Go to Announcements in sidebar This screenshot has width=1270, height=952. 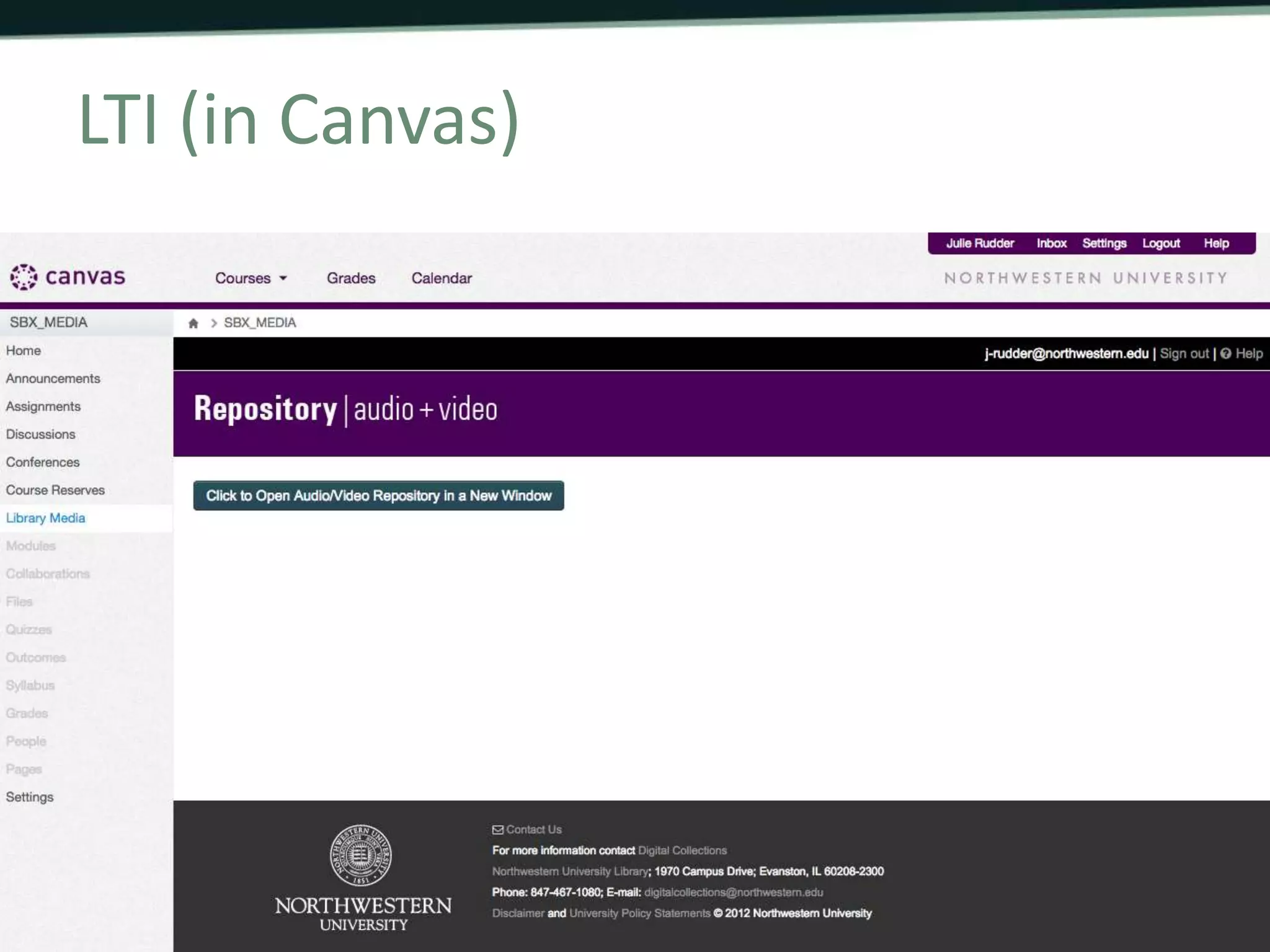coord(53,379)
